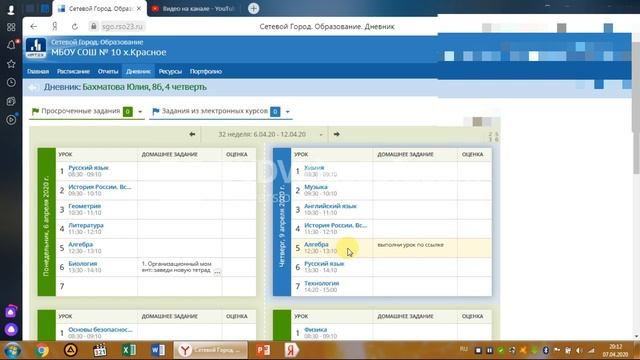The image size is (640, 360).
Task: Click the volume icon in system tray
Action: 579,350
